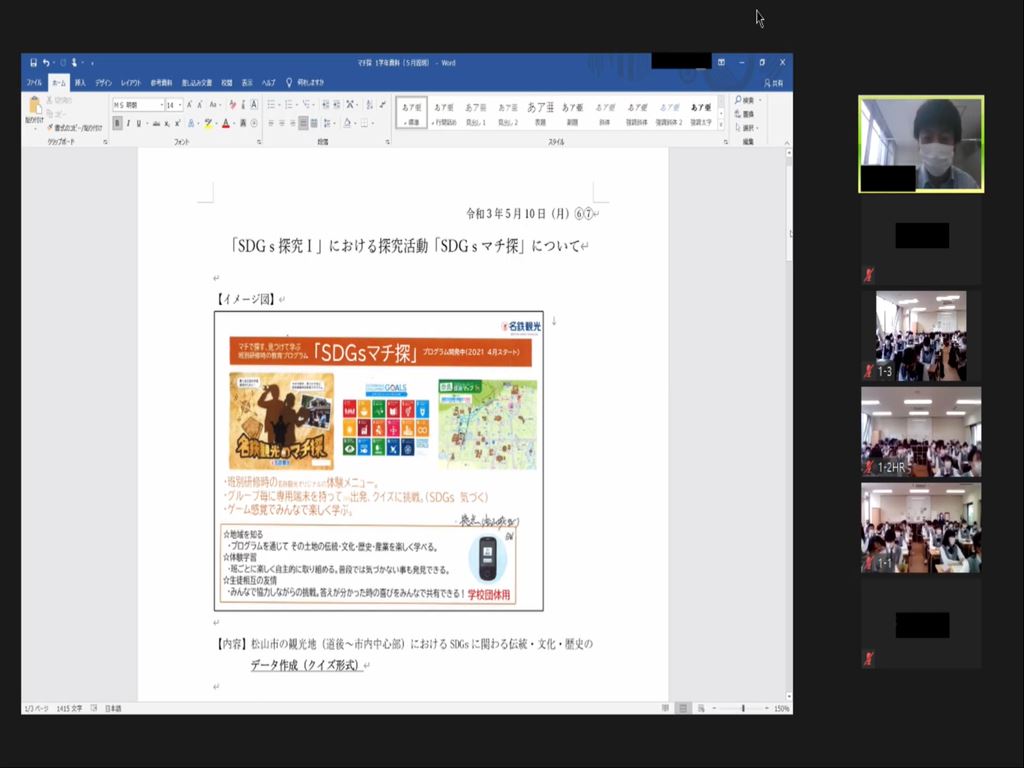The width and height of the screenshot is (1024, 768).
Task: Select the 1-3 classroom video thumbnail
Action: pyautogui.click(x=921, y=336)
